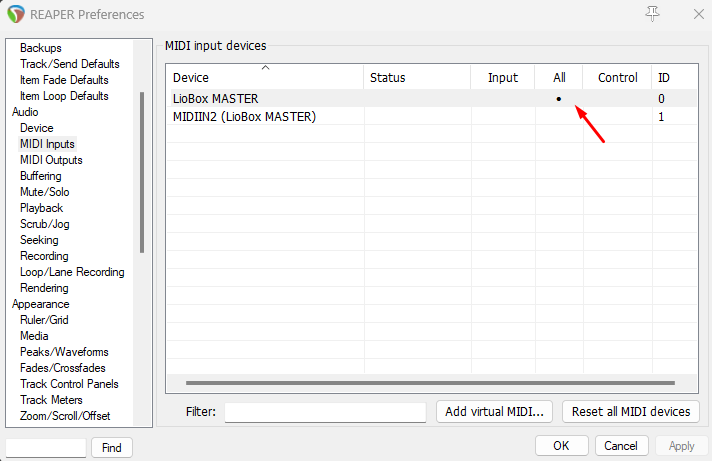The width and height of the screenshot is (712, 461).
Task: Click the preferences tree vertical scrollbar
Action: tap(142, 172)
